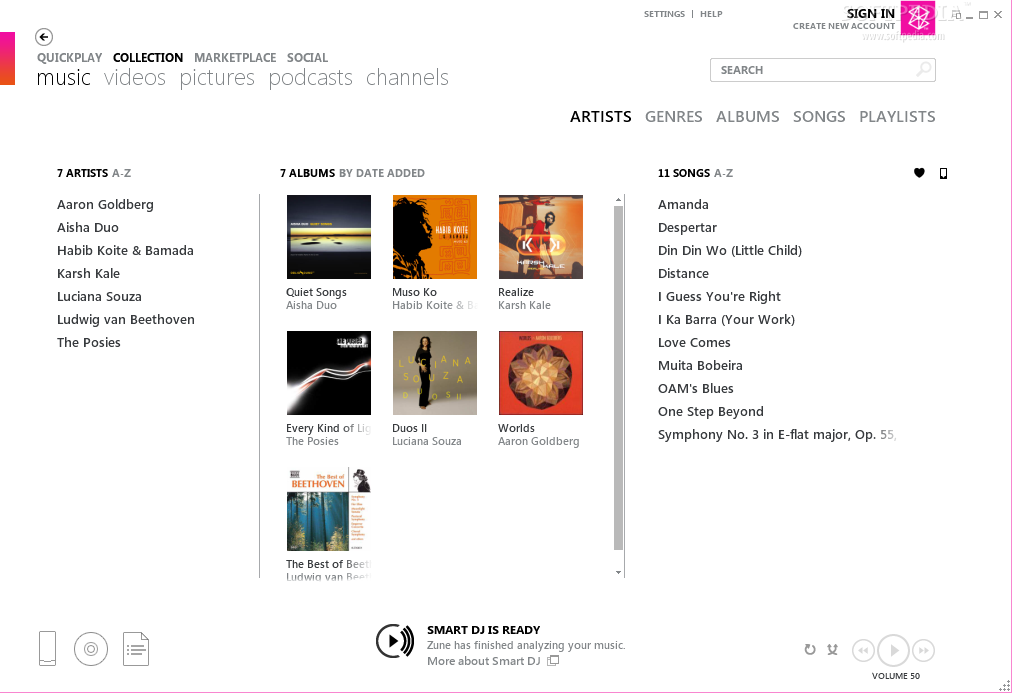Go to Quickplay section
This screenshot has height=693, width=1012.
(x=70, y=57)
